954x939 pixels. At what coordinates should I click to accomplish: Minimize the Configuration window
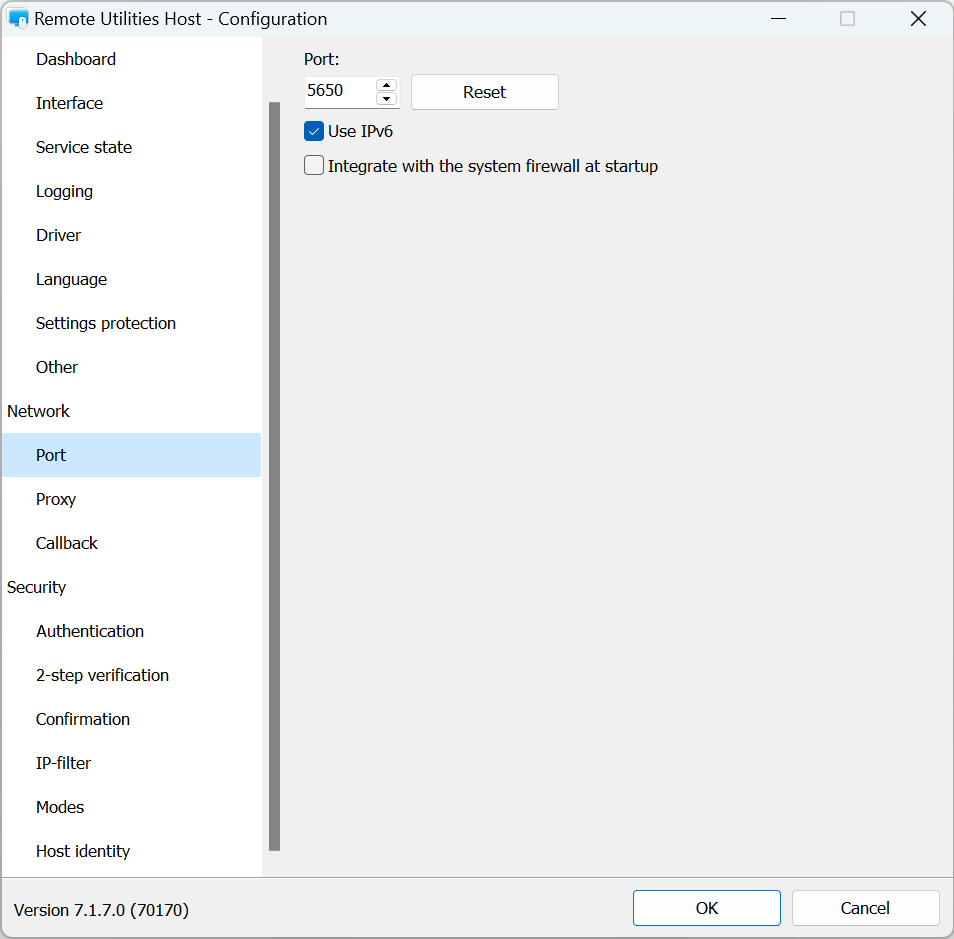(x=778, y=19)
